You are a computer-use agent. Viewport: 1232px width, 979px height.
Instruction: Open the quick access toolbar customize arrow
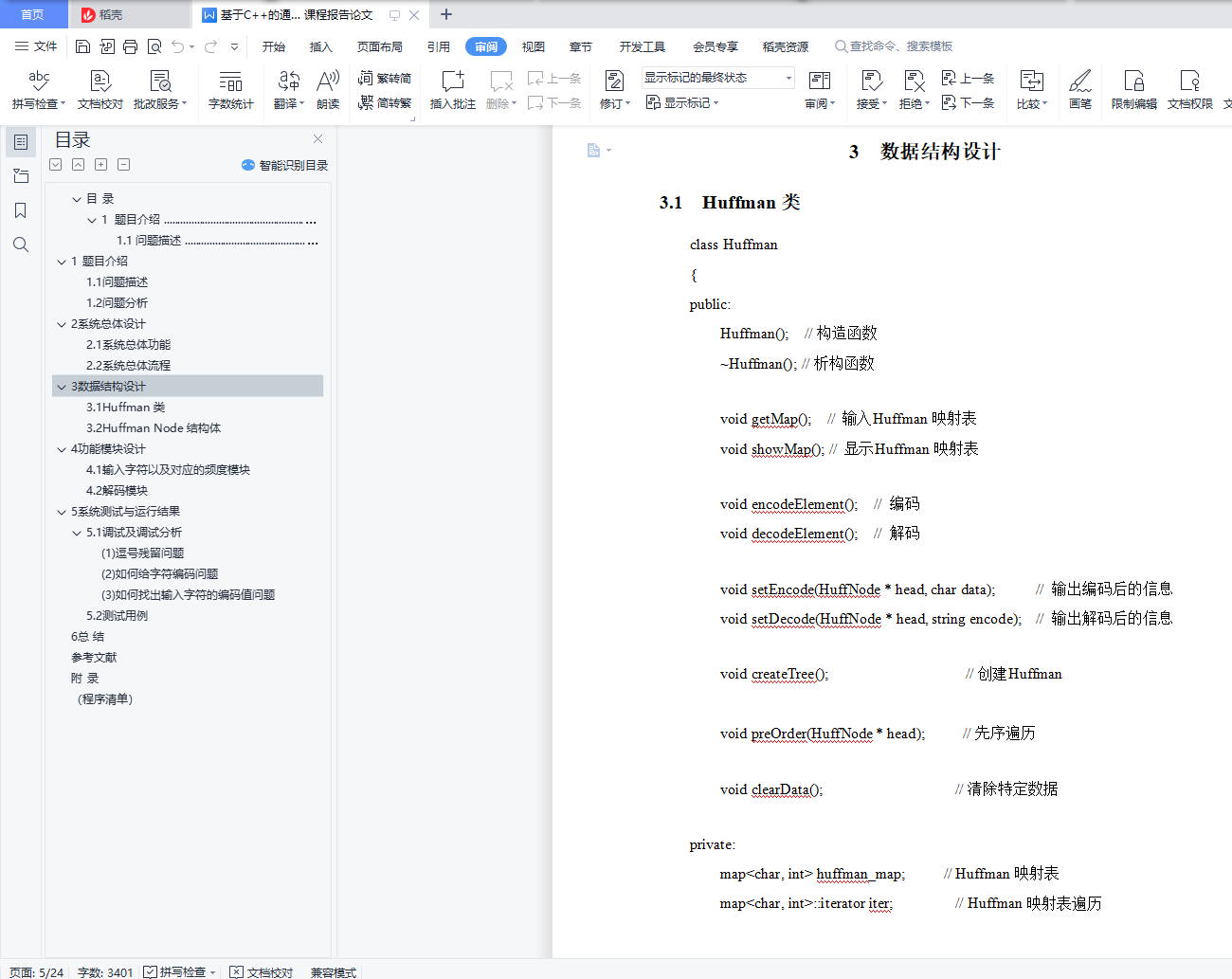coord(234,46)
